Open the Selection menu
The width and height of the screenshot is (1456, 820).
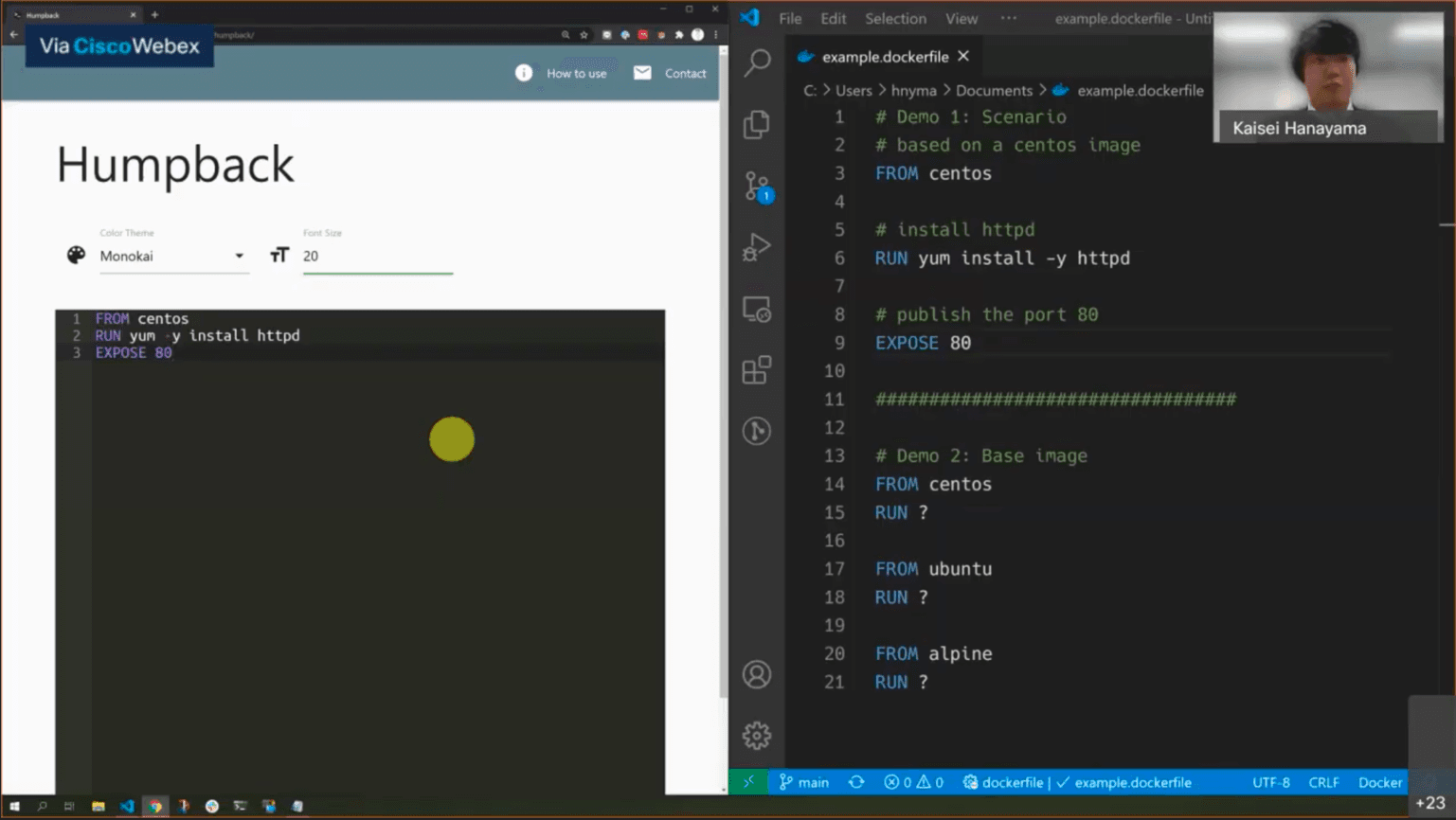(895, 18)
